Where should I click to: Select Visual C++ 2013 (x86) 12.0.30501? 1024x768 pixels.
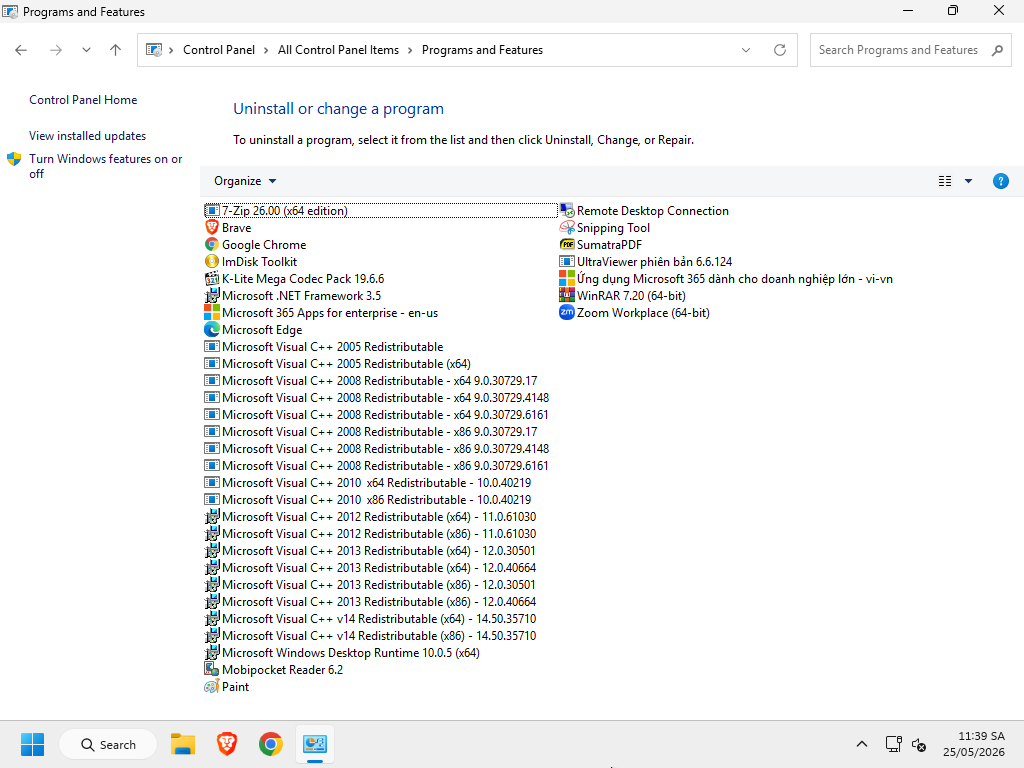click(x=370, y=584)
